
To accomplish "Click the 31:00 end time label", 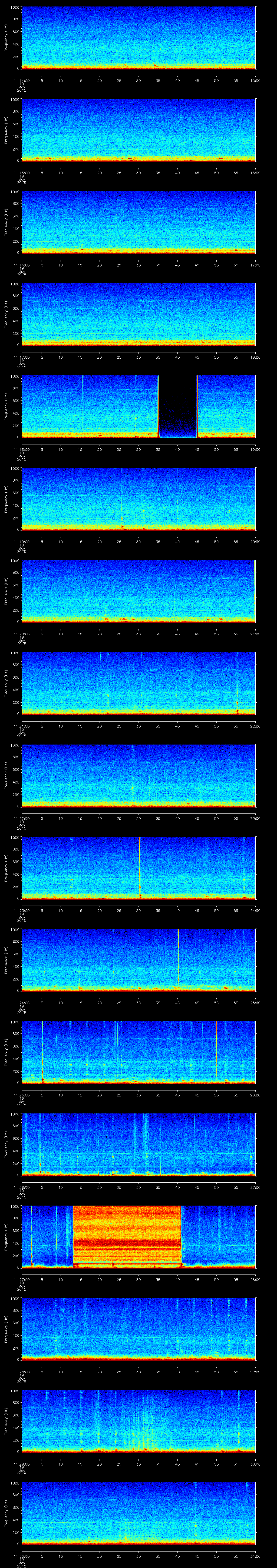I will pyautogui.click(x=255, y=1556).
